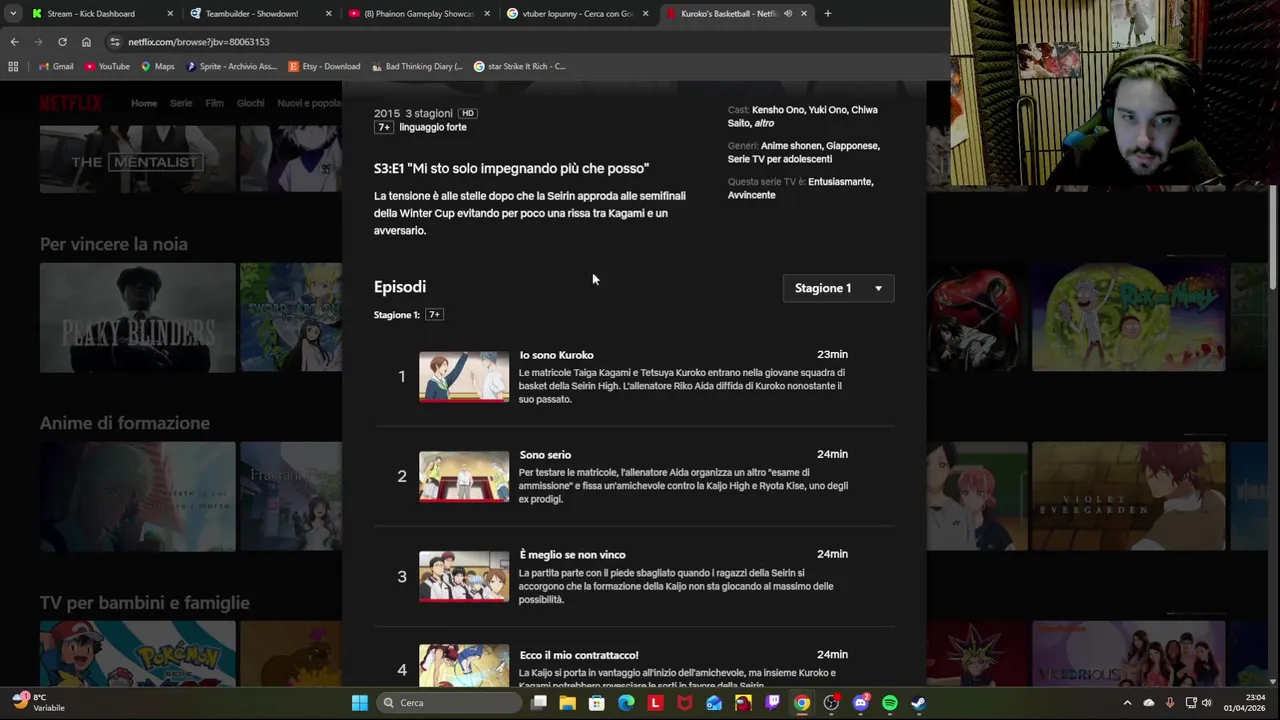The width and height of the screenshot is (1280, 720).
Task: Open the new tab plus button
Action: [827, 14]
